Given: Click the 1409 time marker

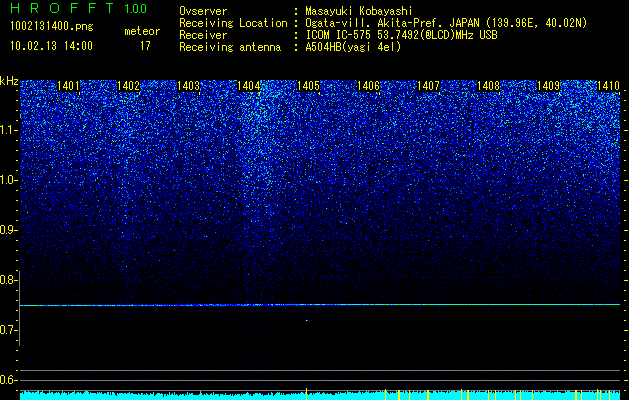Looking at the screenshot, I should 548,85.
